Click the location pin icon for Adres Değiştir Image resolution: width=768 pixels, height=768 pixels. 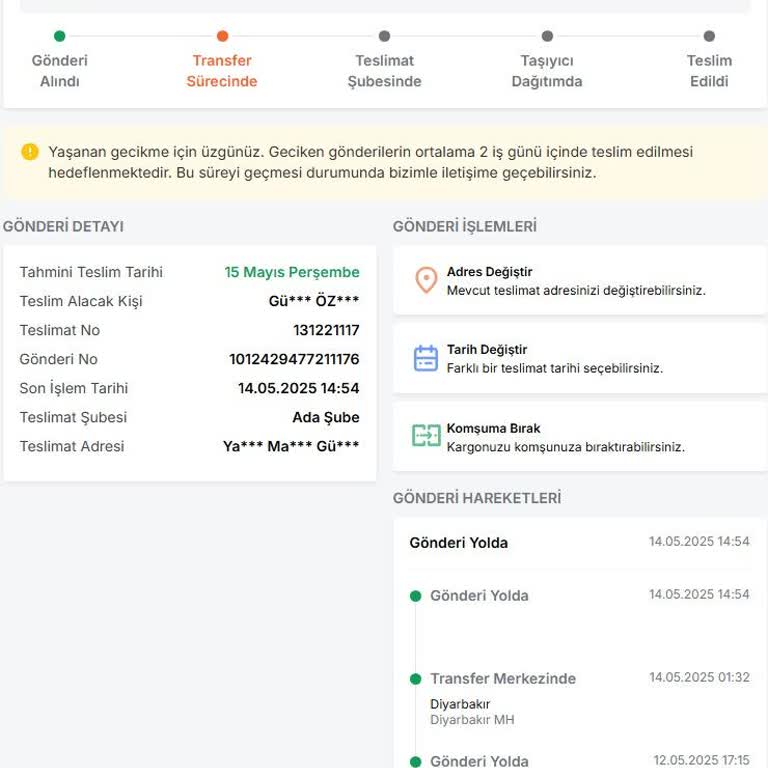tap(426, 280)
